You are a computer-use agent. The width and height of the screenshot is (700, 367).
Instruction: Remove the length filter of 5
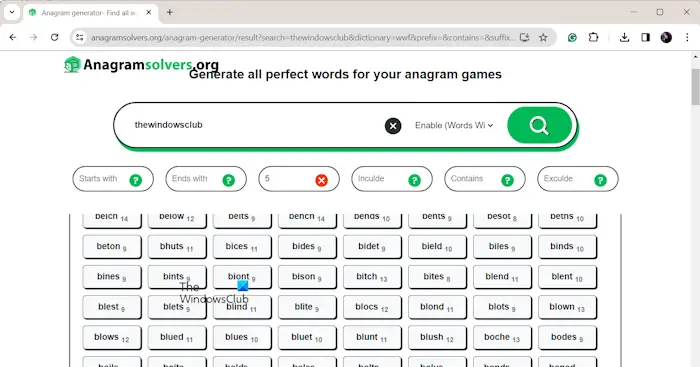click(x=321, y=180)
